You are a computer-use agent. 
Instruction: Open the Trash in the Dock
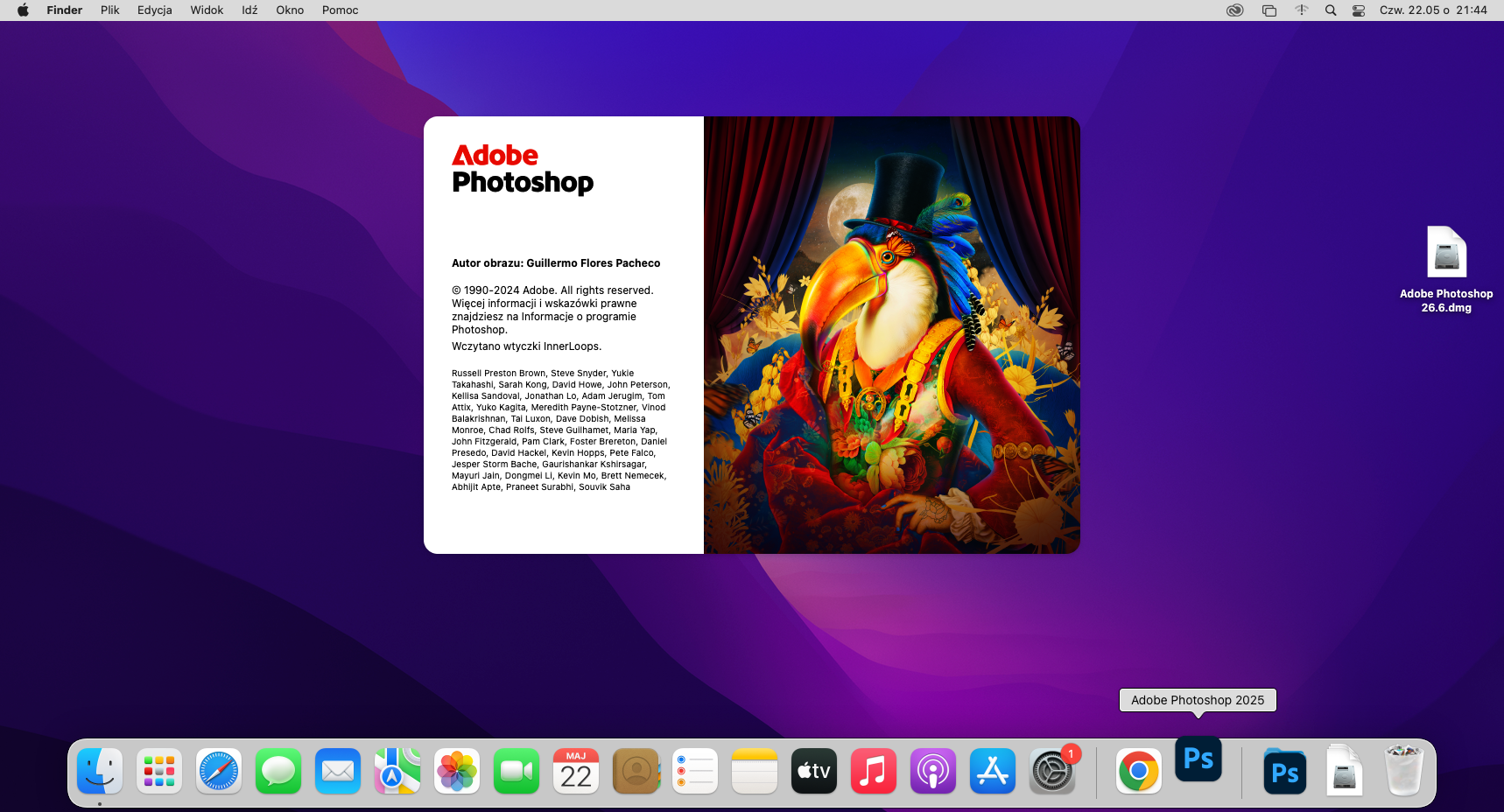1403,771
